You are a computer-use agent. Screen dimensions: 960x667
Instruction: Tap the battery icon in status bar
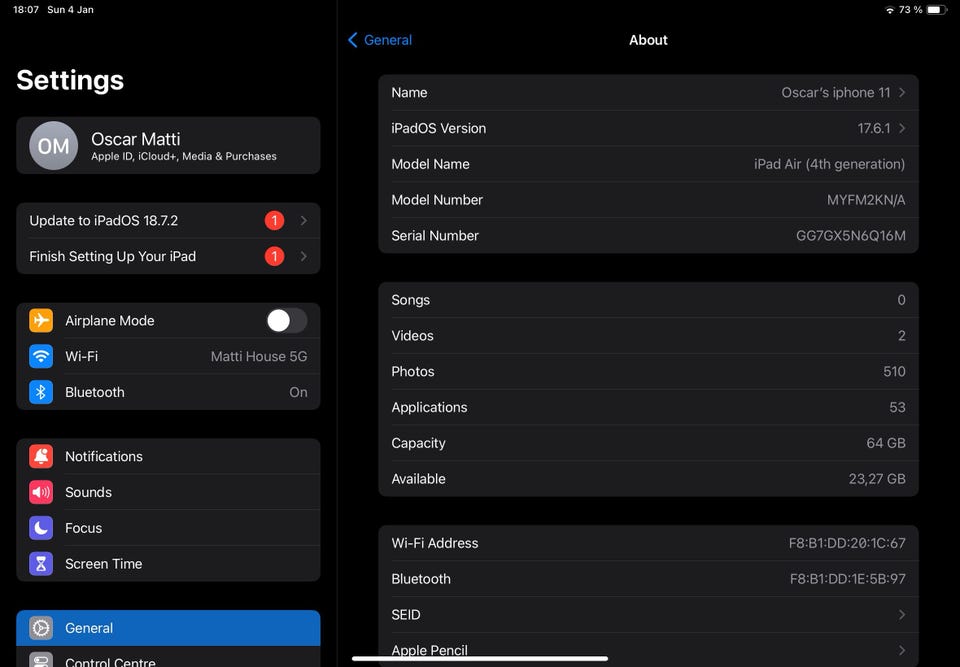(x=937, y=10)
